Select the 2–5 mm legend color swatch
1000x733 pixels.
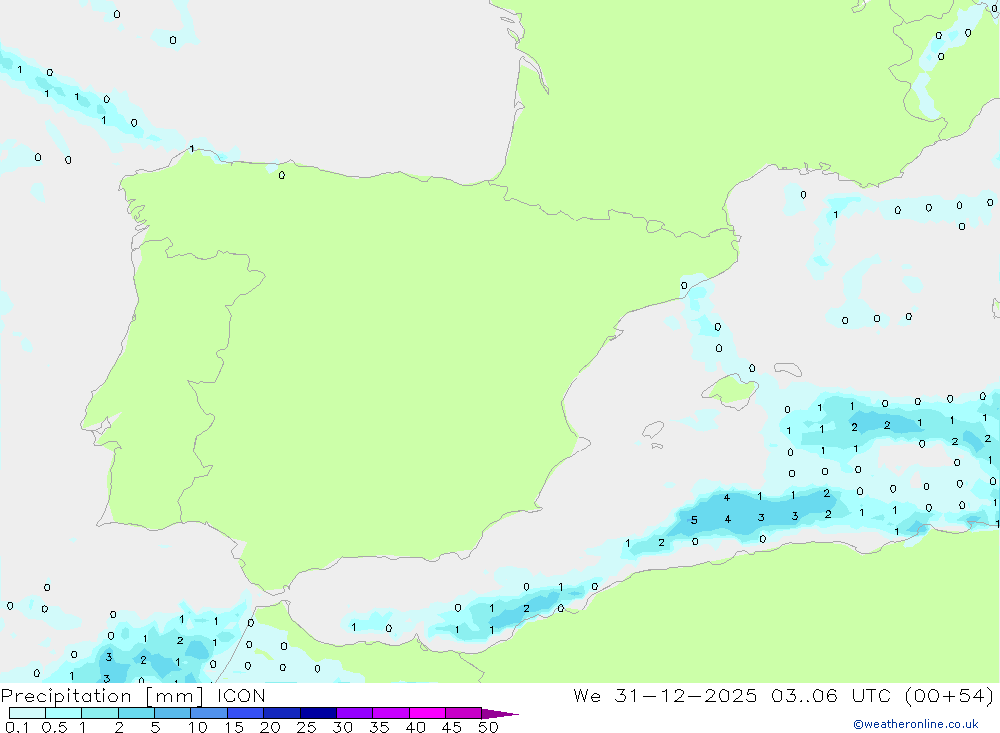tap(136, 713)
